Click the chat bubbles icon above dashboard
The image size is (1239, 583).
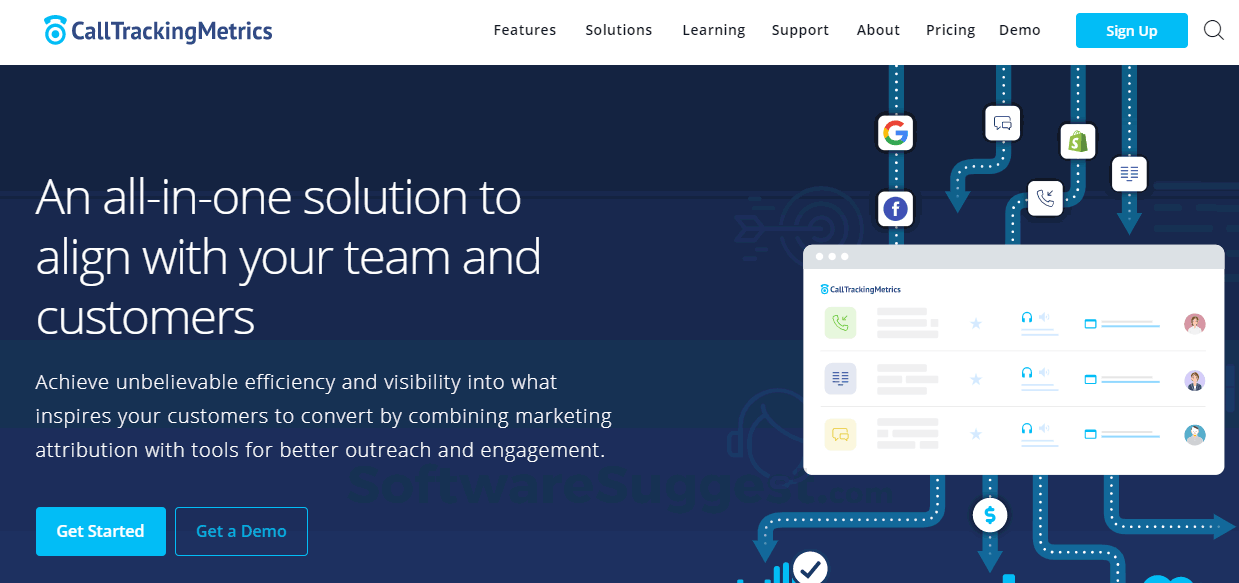[1003, 123]
